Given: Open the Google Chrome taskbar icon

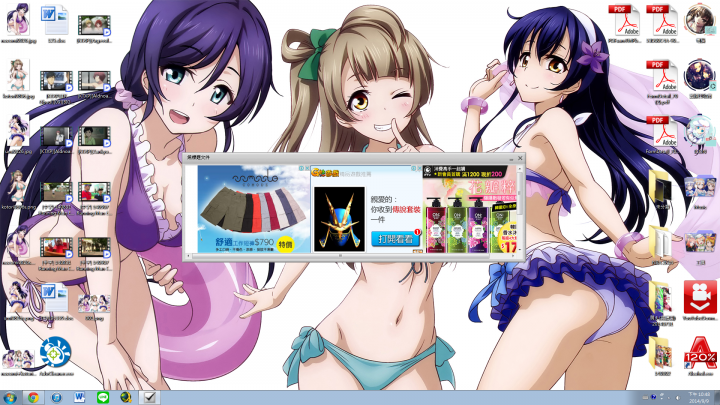Looking at the screenshot, I should (33, 398).
